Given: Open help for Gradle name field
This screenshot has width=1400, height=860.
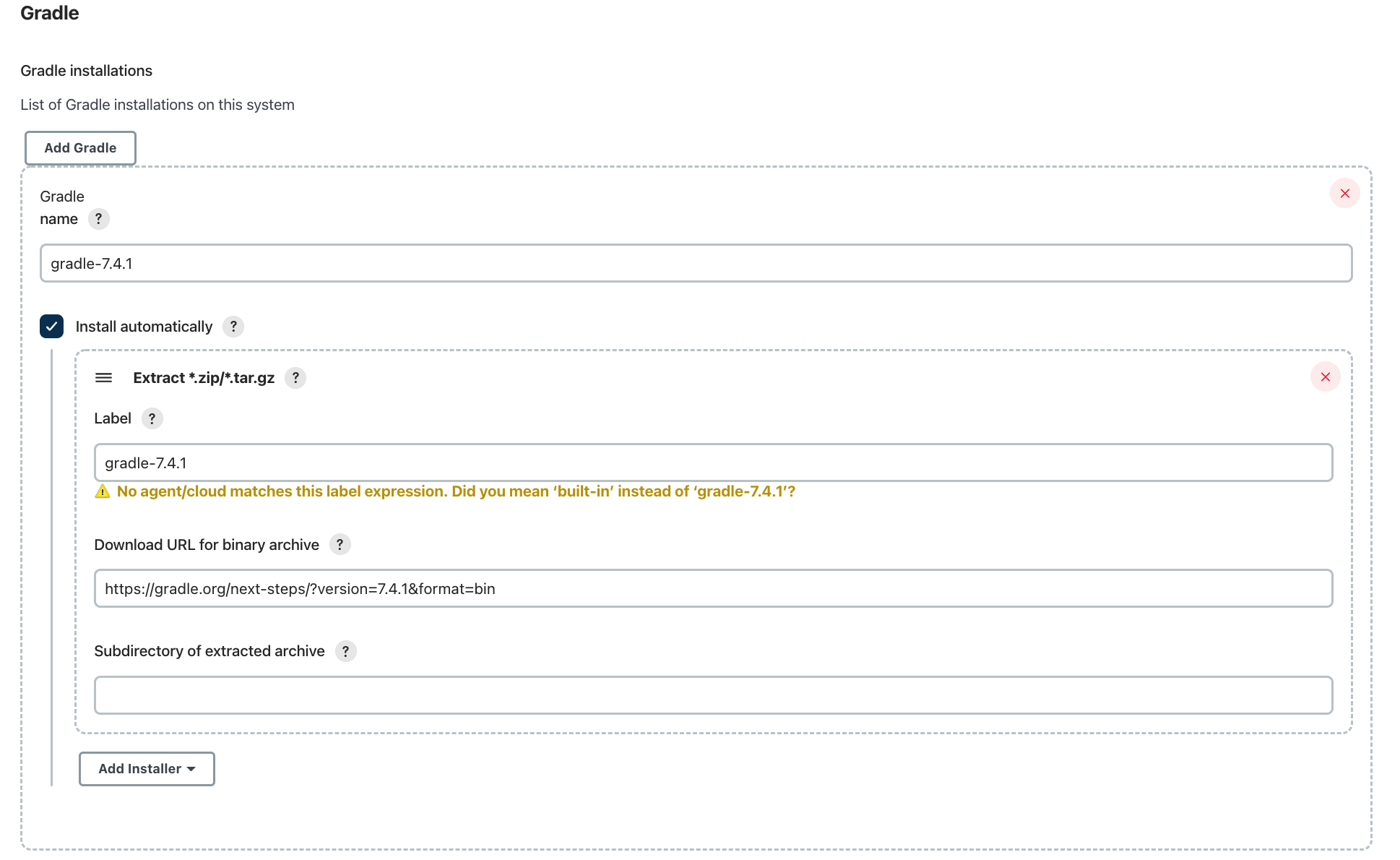Looking at the screenshot, I should pos(99,218).
